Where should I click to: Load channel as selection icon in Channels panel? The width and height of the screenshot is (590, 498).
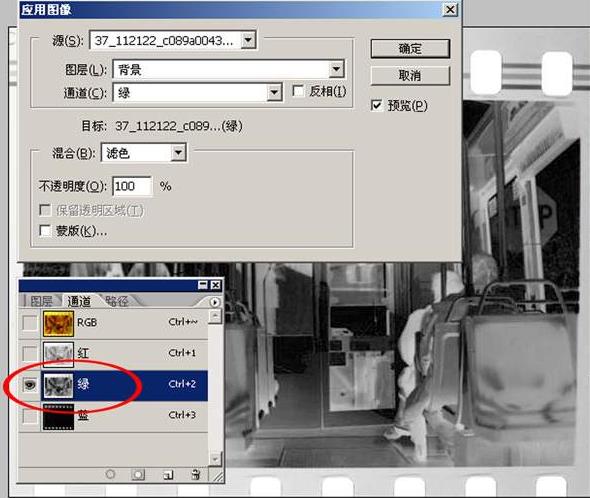coord(110,474)
